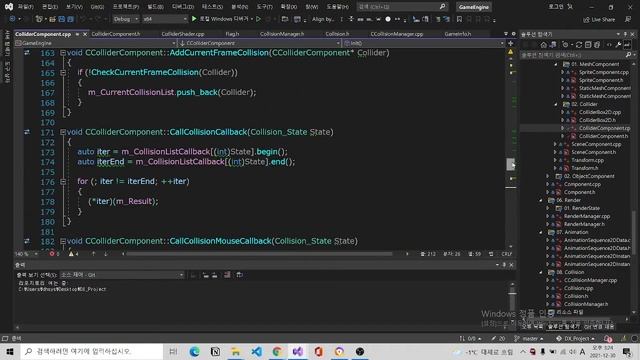Click the master branch button in status bar
Screen dimensions: 640x360
tap(529, 338)
